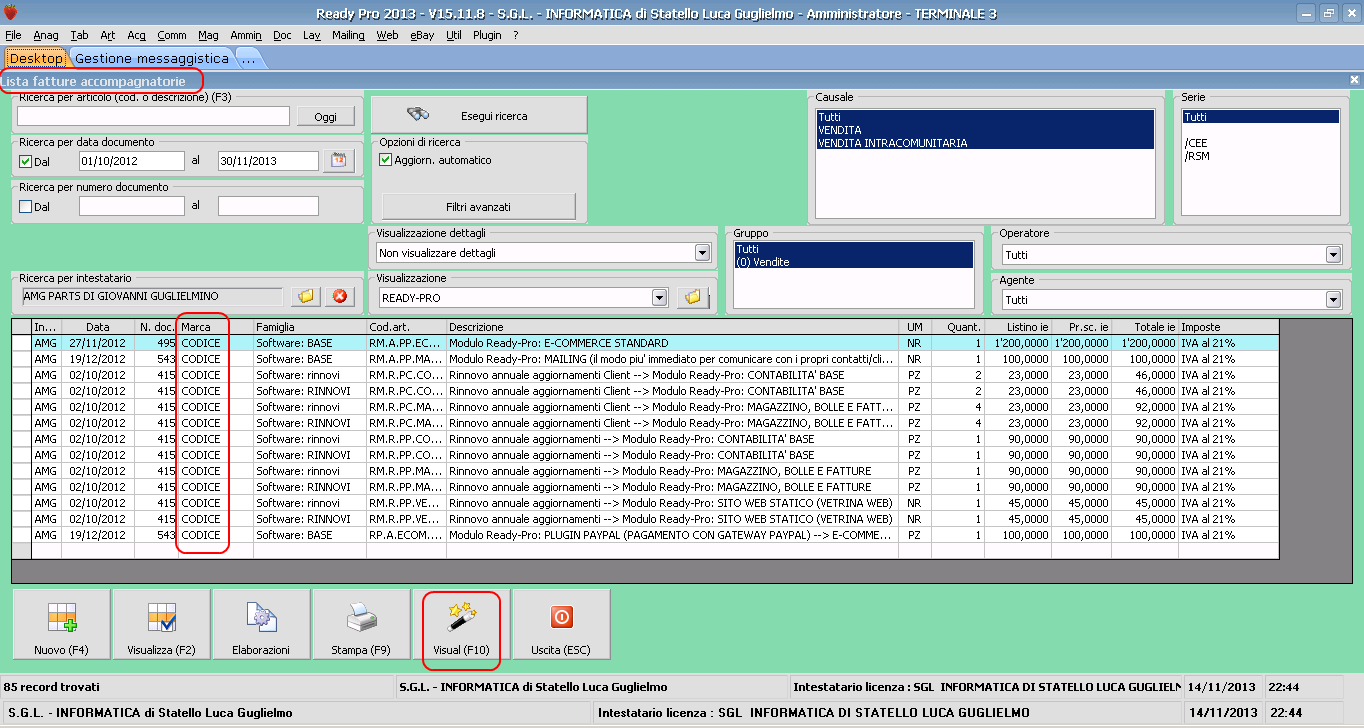Open Filtri avanzati
1364x728 pixels.
click(479, 206)
